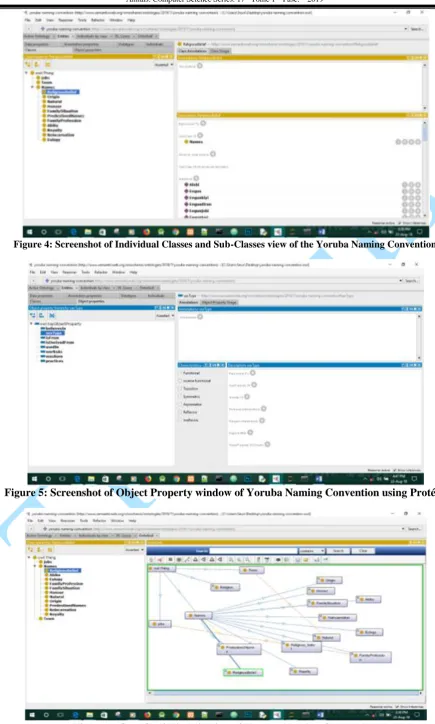Image resolution: width=435 pixels, height=724 pixels.
Task: Click plus icon beside General class axioms, Figure 4
Action: tap(213, 154)
